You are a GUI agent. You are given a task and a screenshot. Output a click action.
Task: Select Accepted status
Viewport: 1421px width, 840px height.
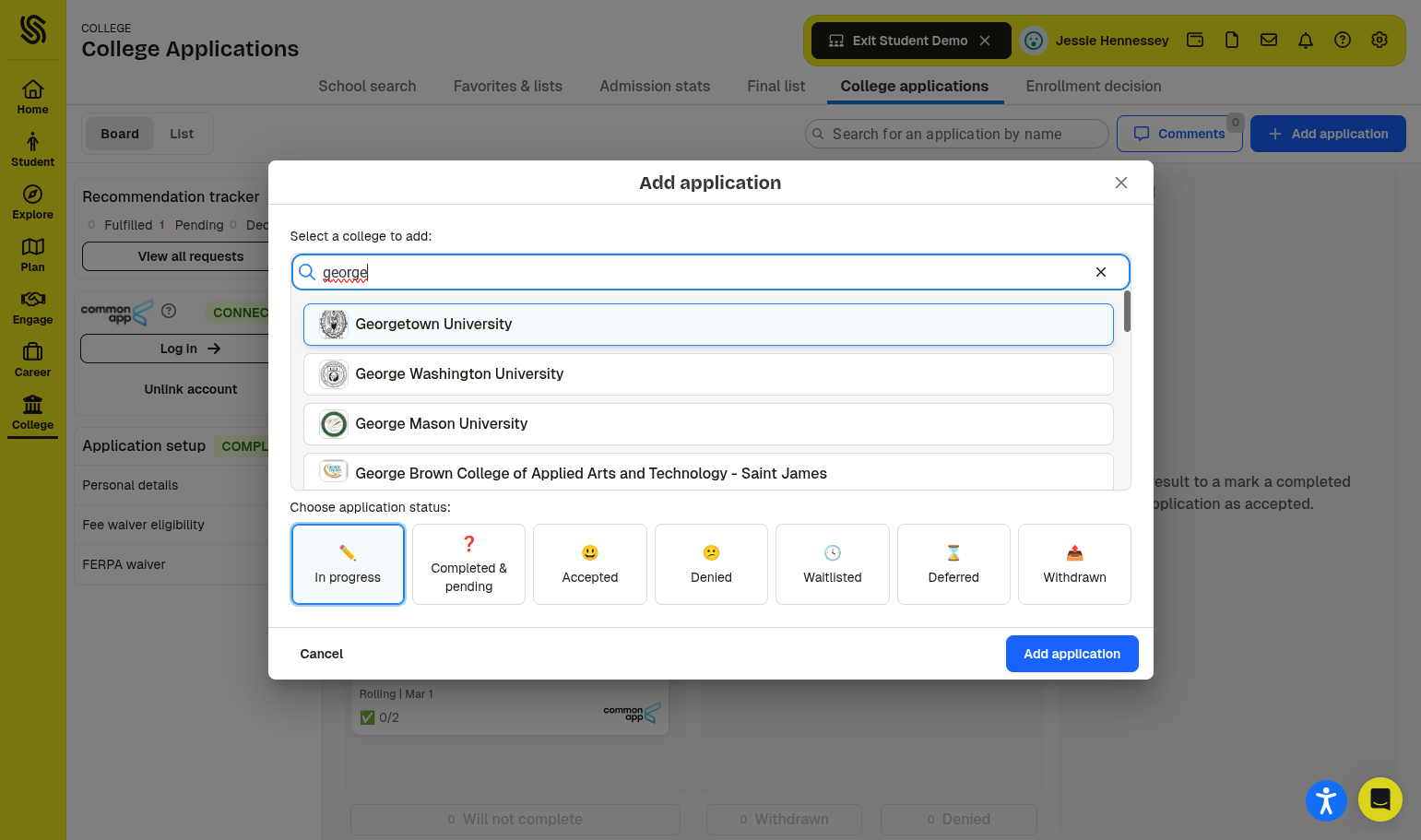(x=590, y=564)
